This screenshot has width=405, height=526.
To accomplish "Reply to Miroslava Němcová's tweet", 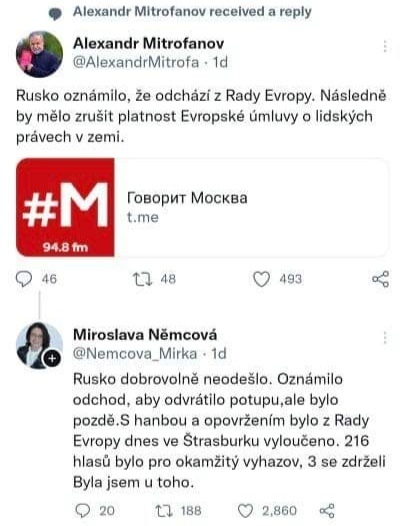I will [83, 511].
